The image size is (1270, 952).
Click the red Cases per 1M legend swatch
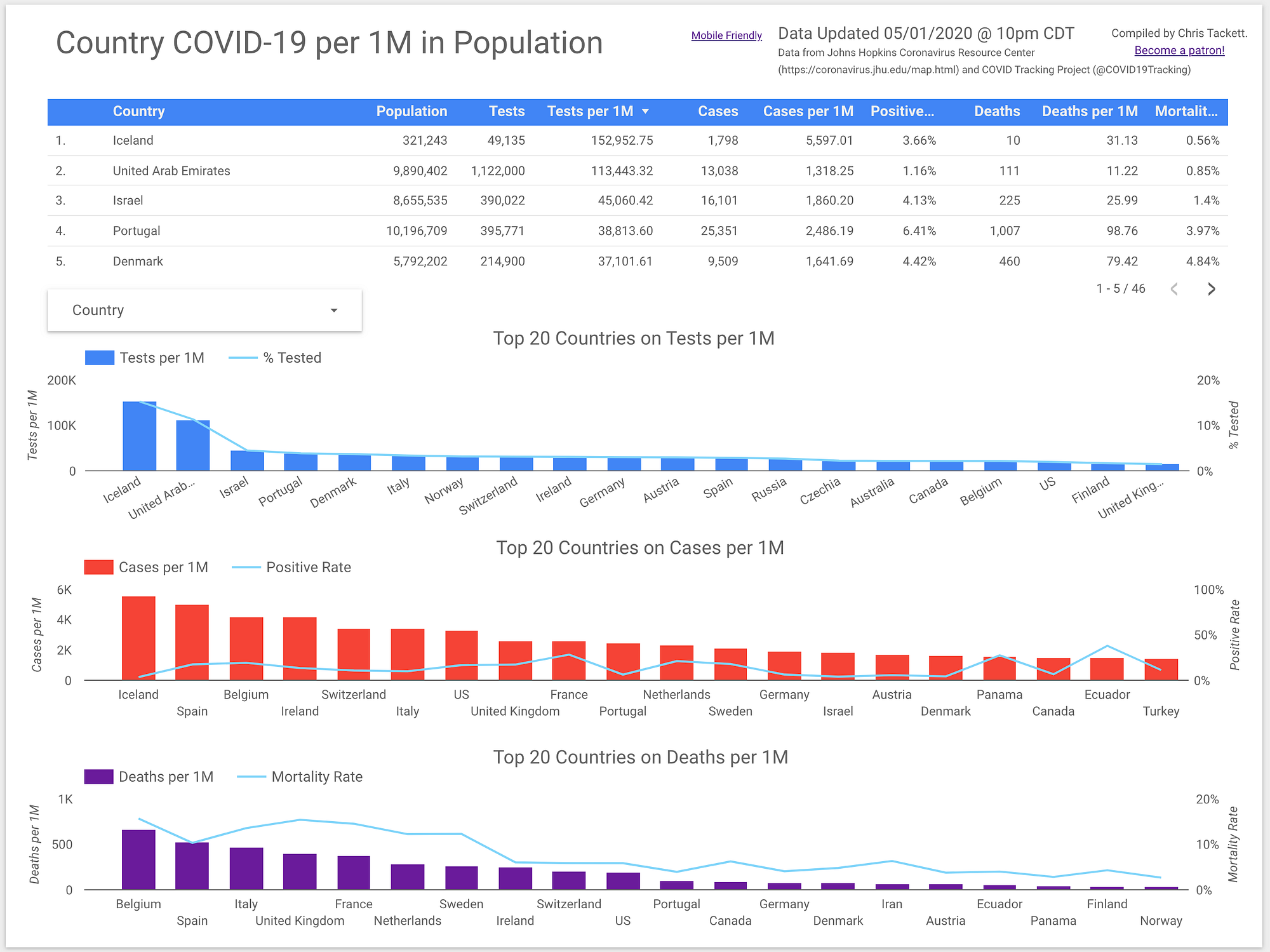pos(98,568)
